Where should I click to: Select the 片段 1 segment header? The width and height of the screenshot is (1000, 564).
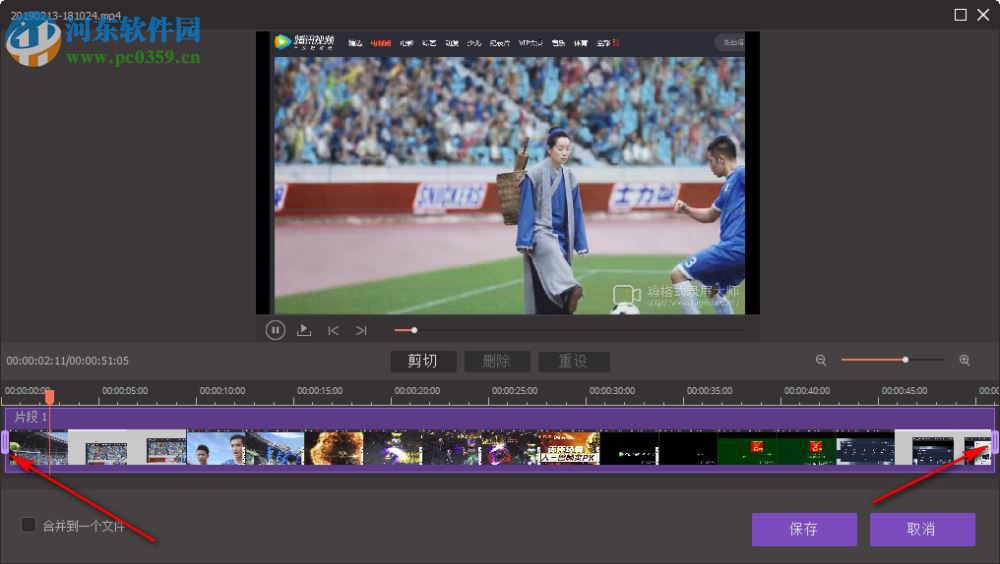click(x=500, y=417)
